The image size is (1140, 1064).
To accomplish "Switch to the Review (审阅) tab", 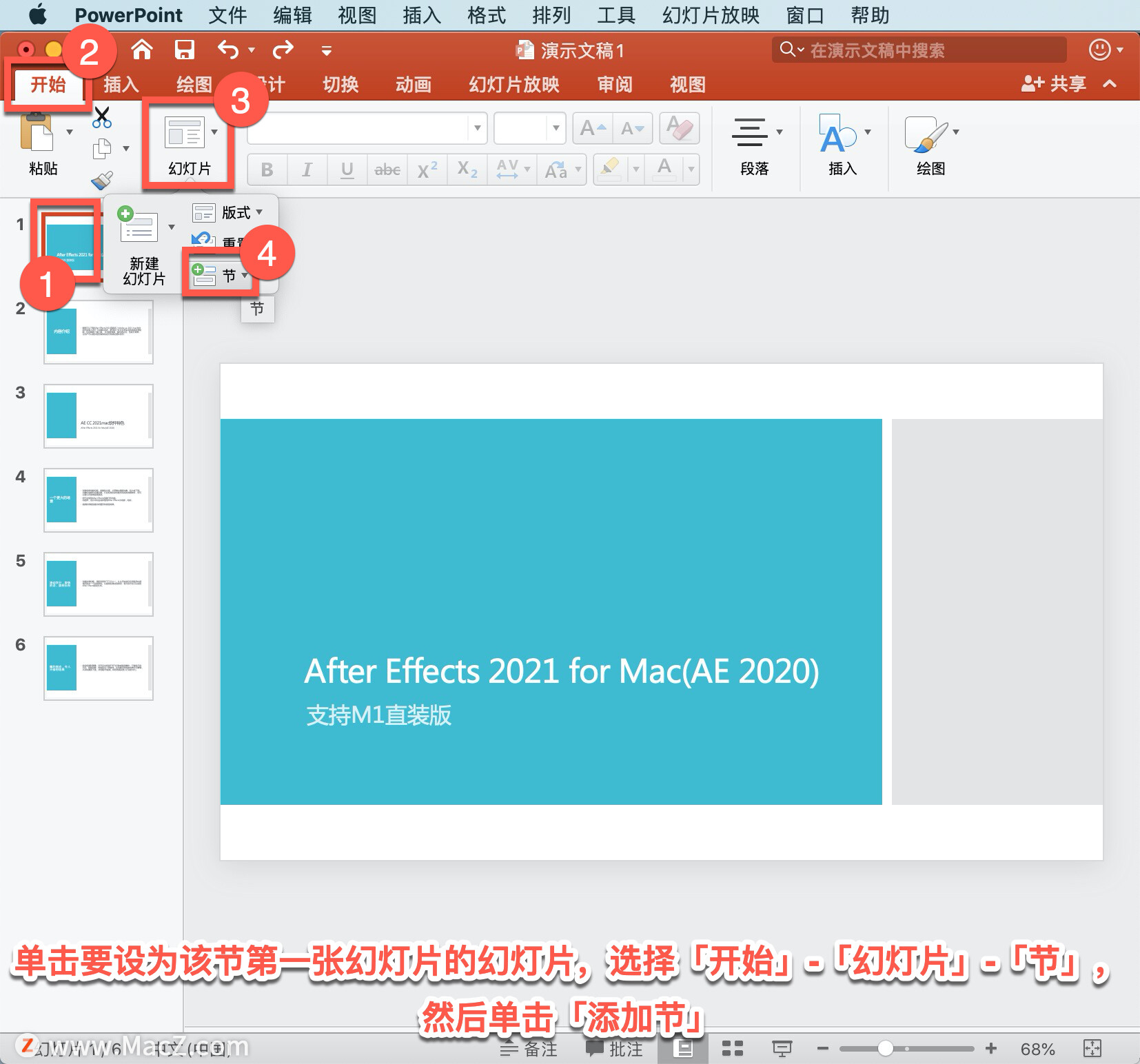I will point(614,84).
